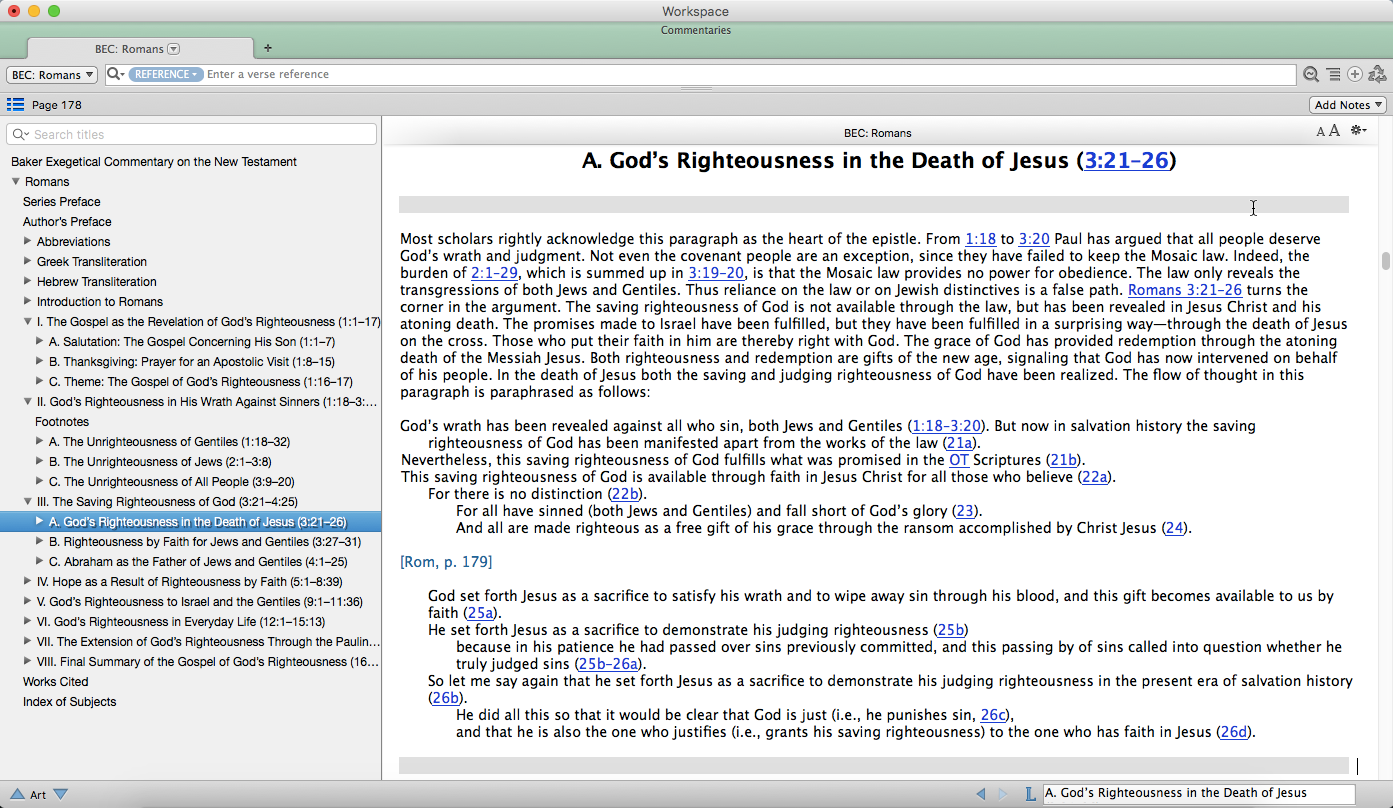Select Baker Exegetical Commentary root title
This screenshot has width=1393, height=808.
[154, 162]
